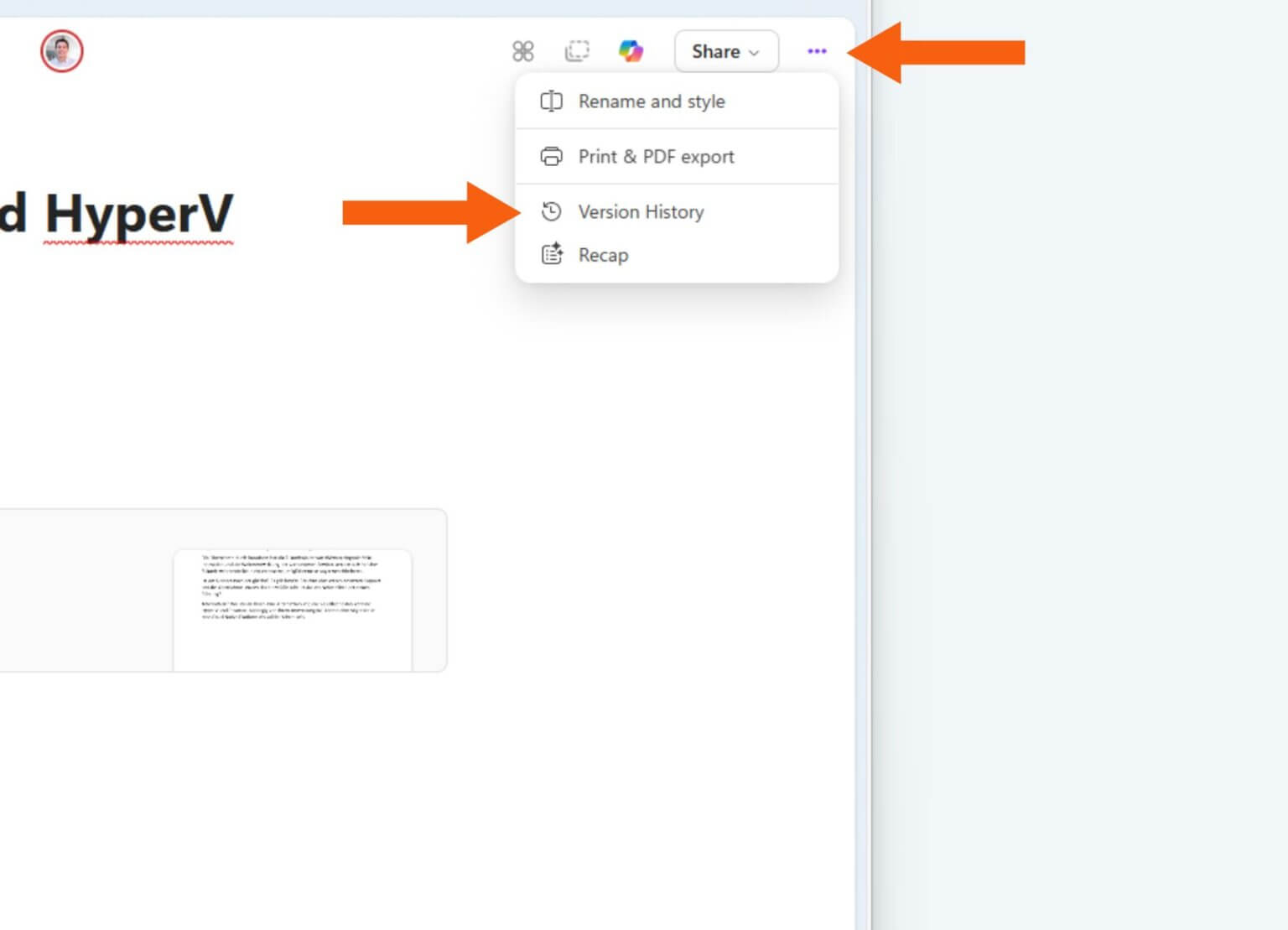Viewport: 1288px width, 930px height.
Task: Click the rename icon beside Rename and style
Action: (x=551, y=101)
